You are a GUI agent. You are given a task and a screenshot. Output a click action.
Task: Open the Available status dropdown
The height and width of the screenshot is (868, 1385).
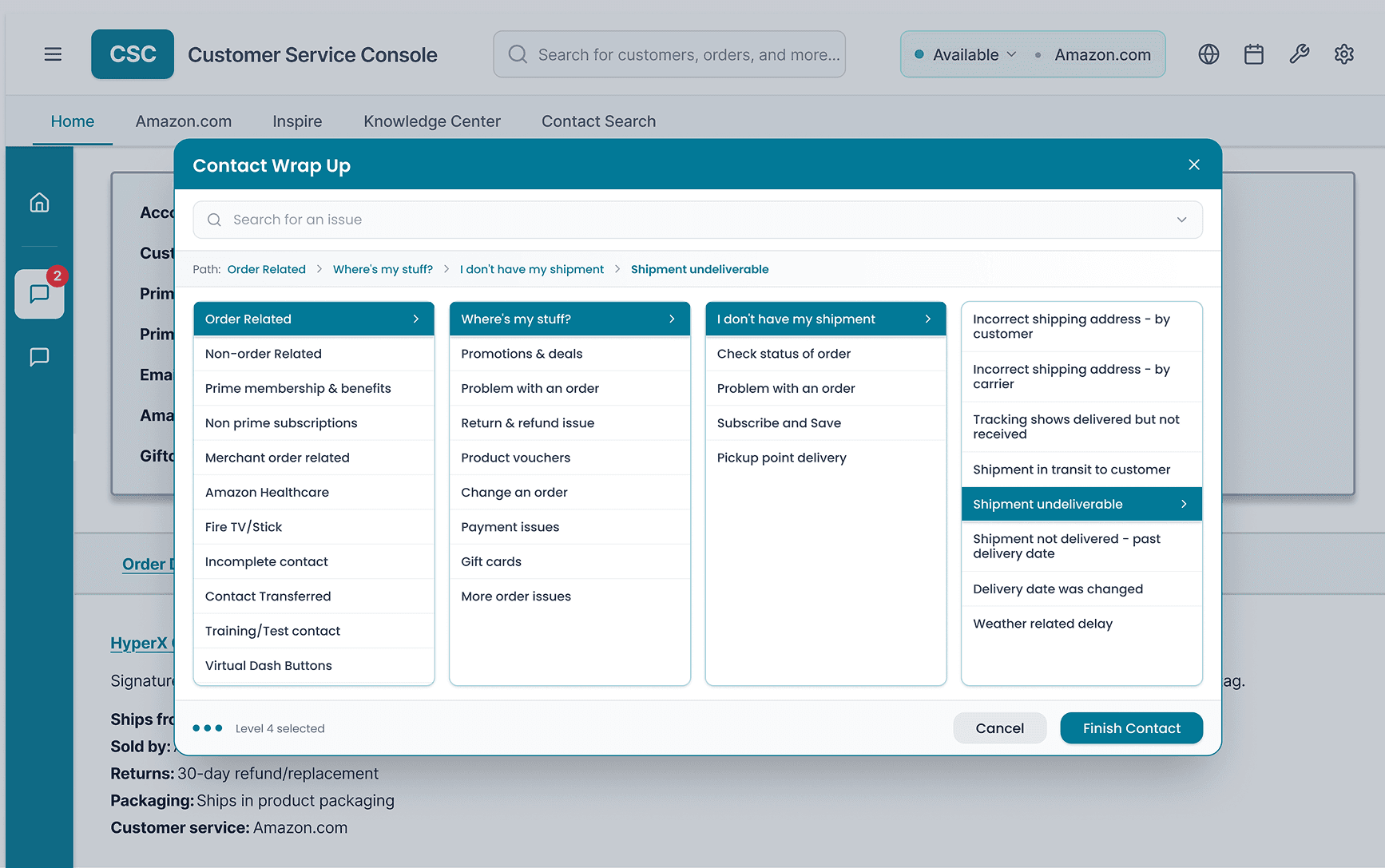965,54
